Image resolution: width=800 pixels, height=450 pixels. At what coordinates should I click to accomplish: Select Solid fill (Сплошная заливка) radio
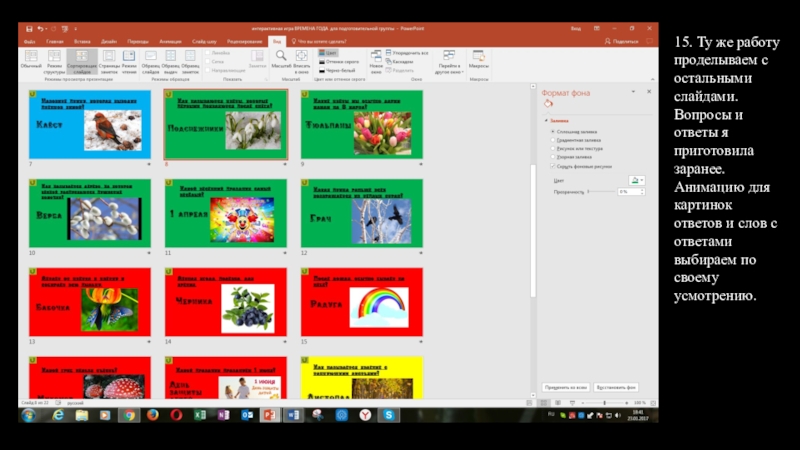tap(553, 132)
